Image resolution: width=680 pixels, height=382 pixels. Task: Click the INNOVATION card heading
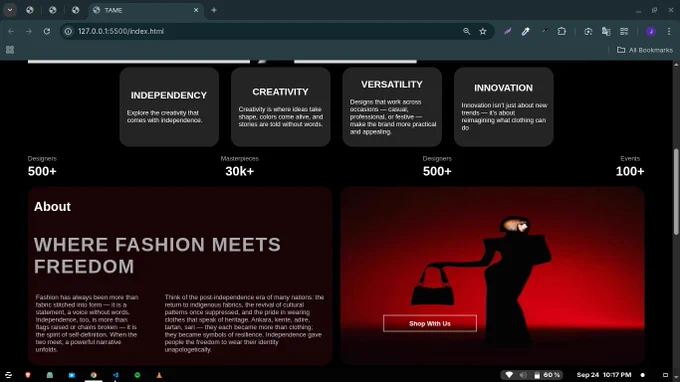click(503, 88)
